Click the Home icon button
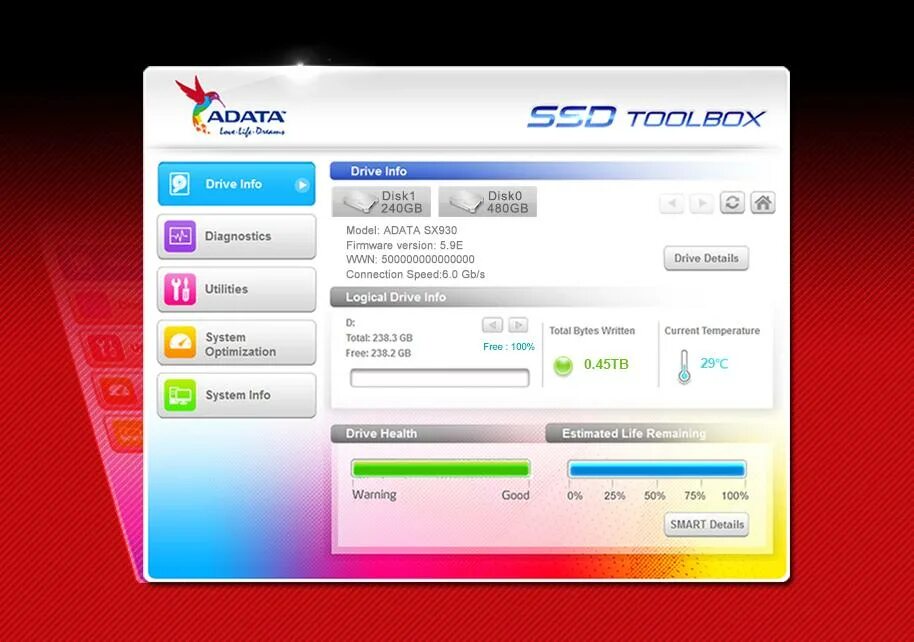 (x=762, y=203)
